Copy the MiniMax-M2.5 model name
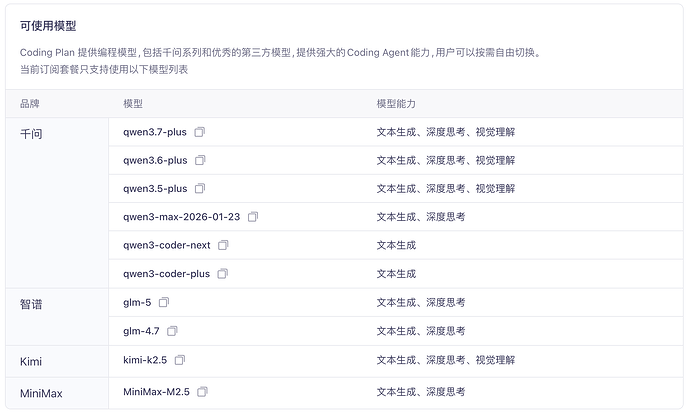The width and height of the screenshot is (690, 415). point(202,392)
